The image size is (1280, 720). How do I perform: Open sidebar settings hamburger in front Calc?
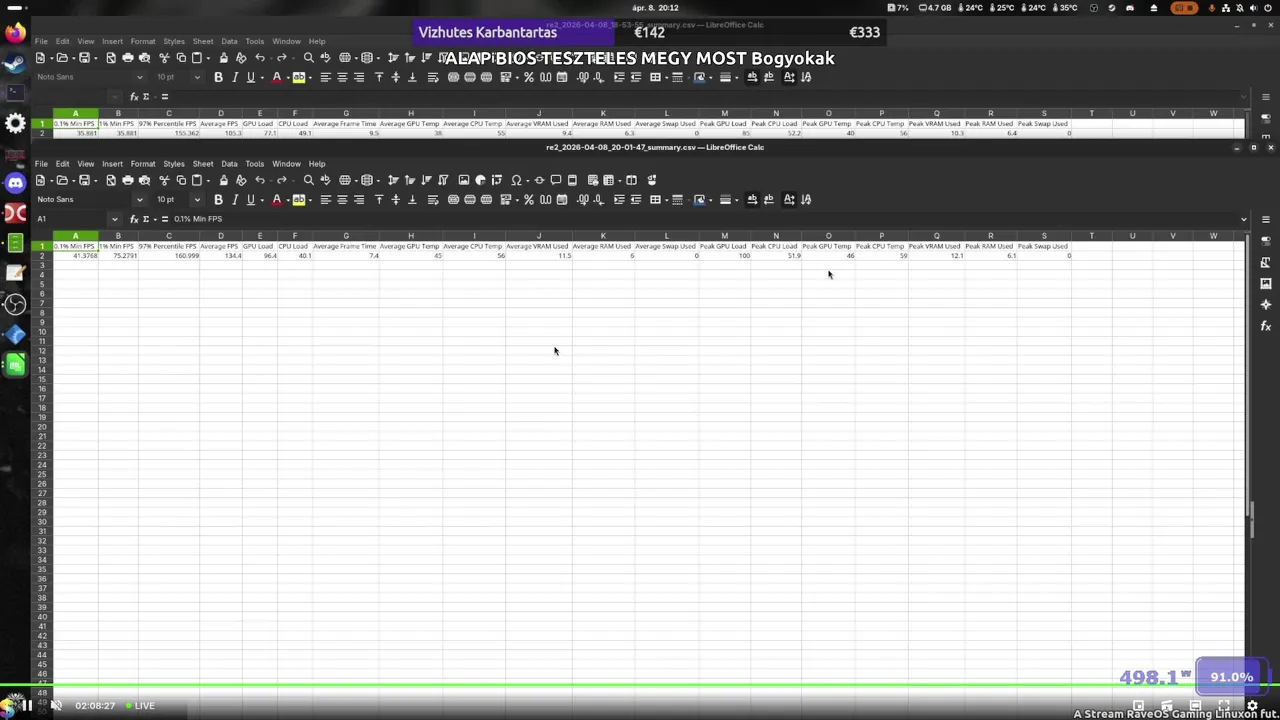pos(1266,219)
